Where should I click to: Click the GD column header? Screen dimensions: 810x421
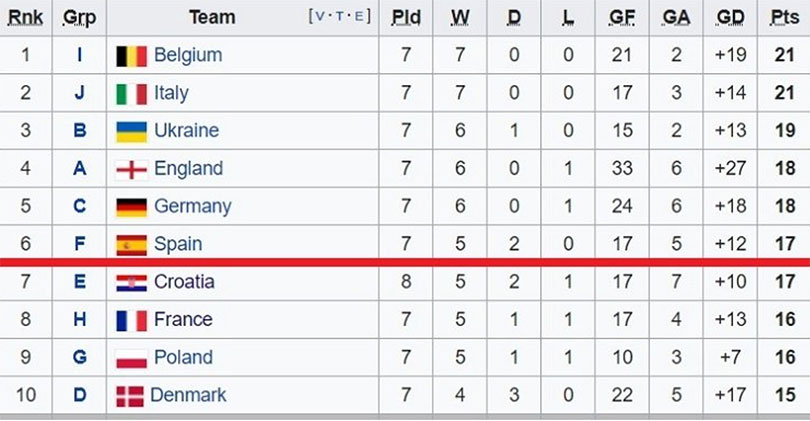730,17
